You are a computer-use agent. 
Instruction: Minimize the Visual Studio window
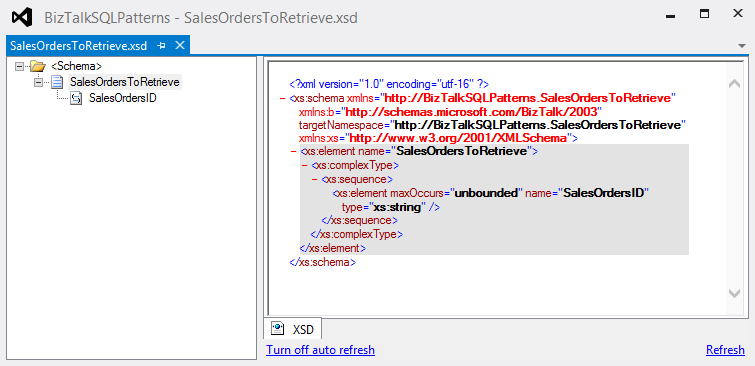click(670, 15)
